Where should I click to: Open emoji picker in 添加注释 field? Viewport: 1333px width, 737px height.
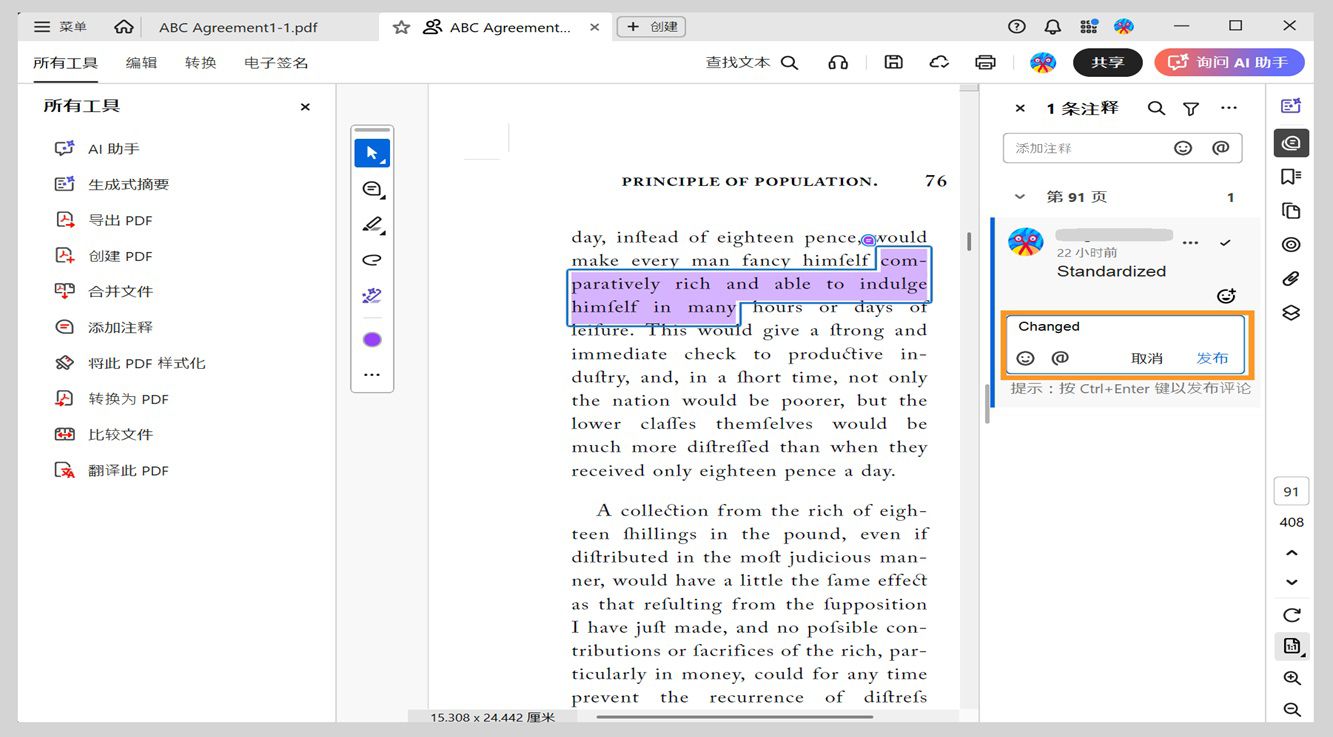pos(1183,148)
